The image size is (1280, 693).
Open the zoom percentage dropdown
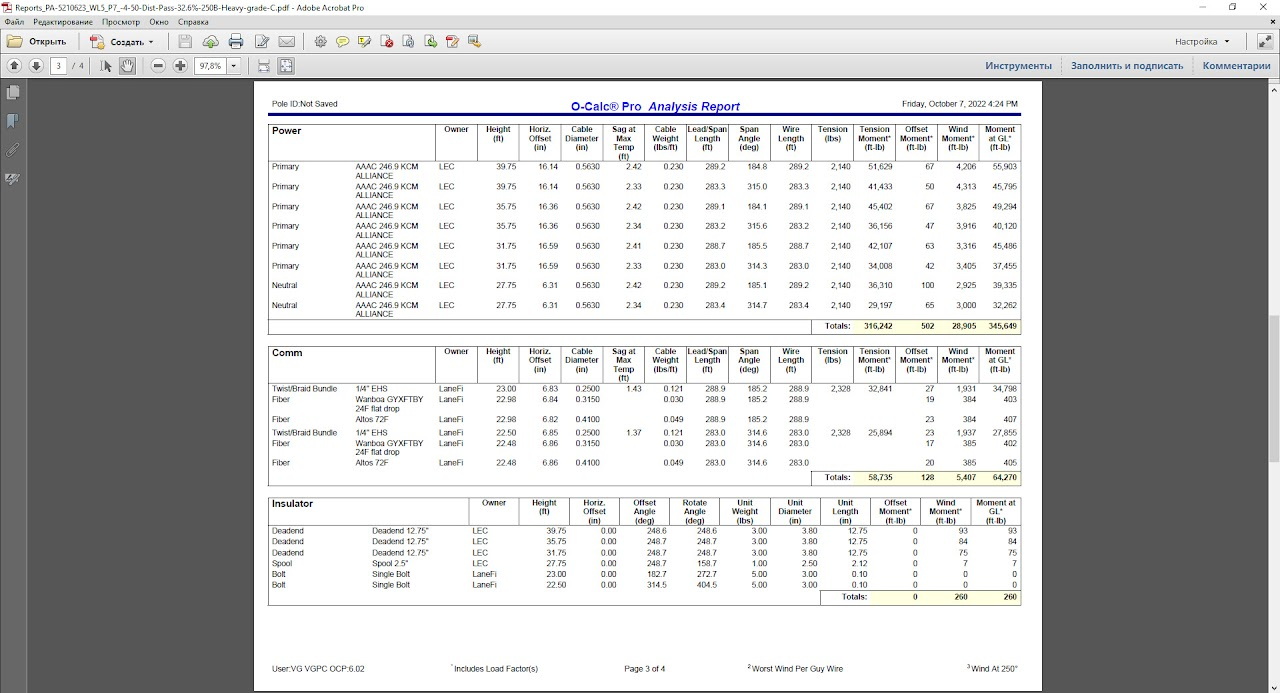tap(233, 65)
